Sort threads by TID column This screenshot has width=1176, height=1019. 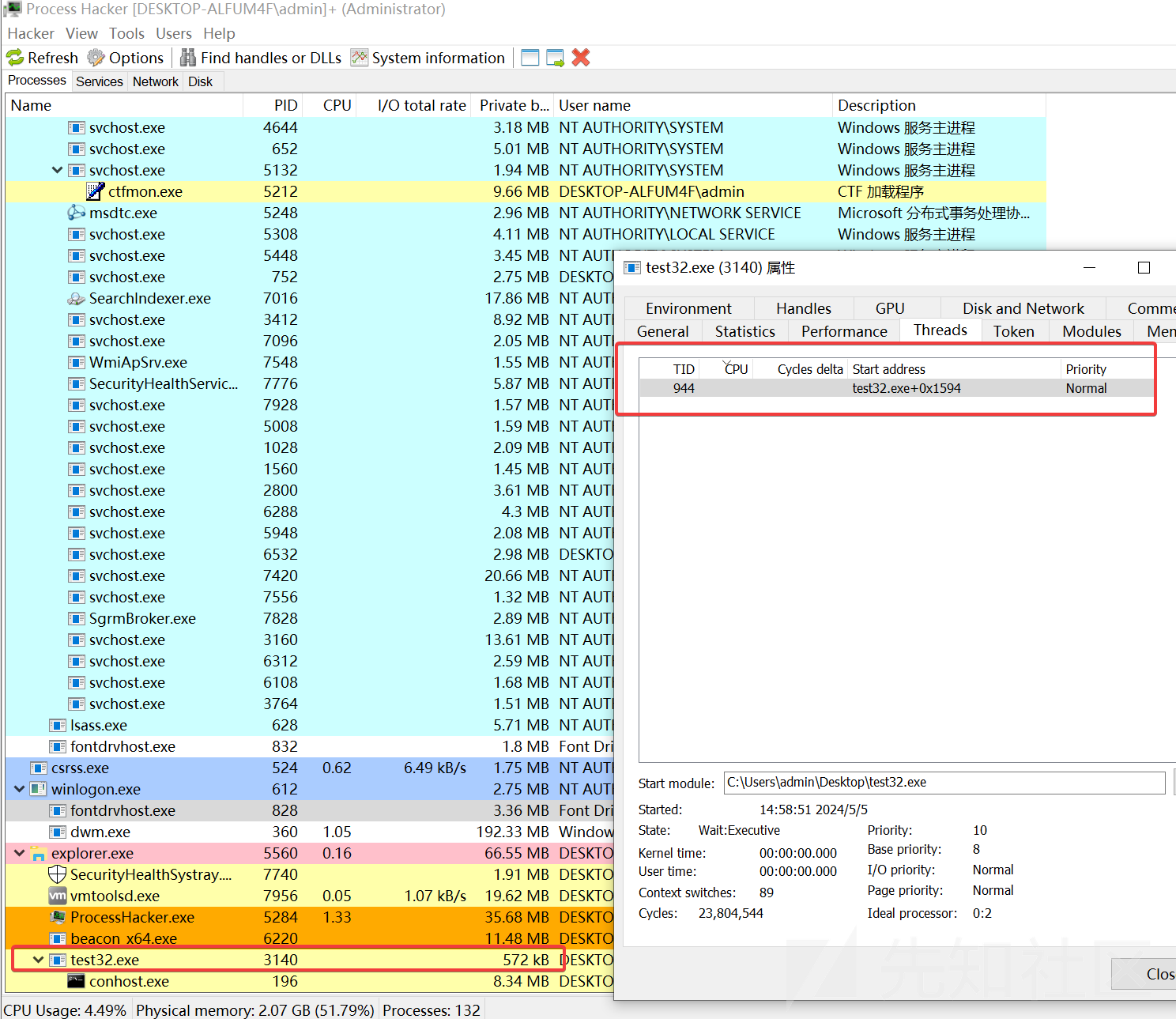point(670,369)
